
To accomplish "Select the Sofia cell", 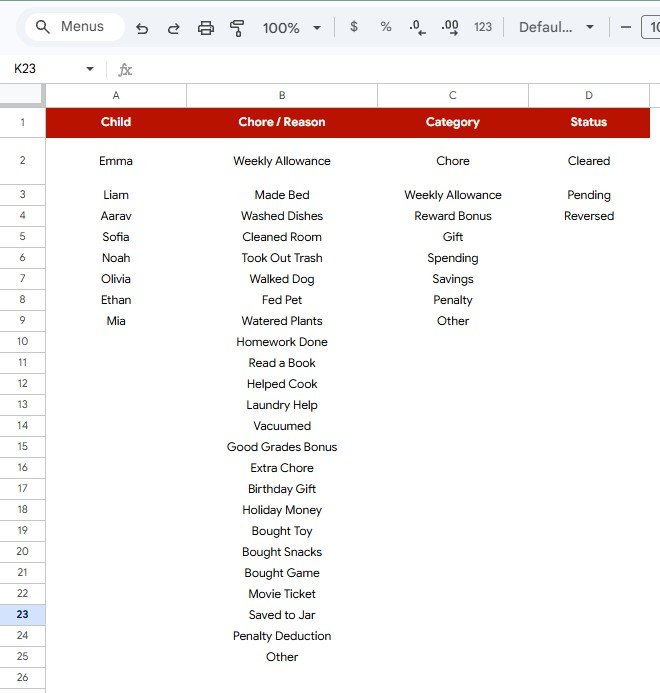I will [x=116, y=237].
